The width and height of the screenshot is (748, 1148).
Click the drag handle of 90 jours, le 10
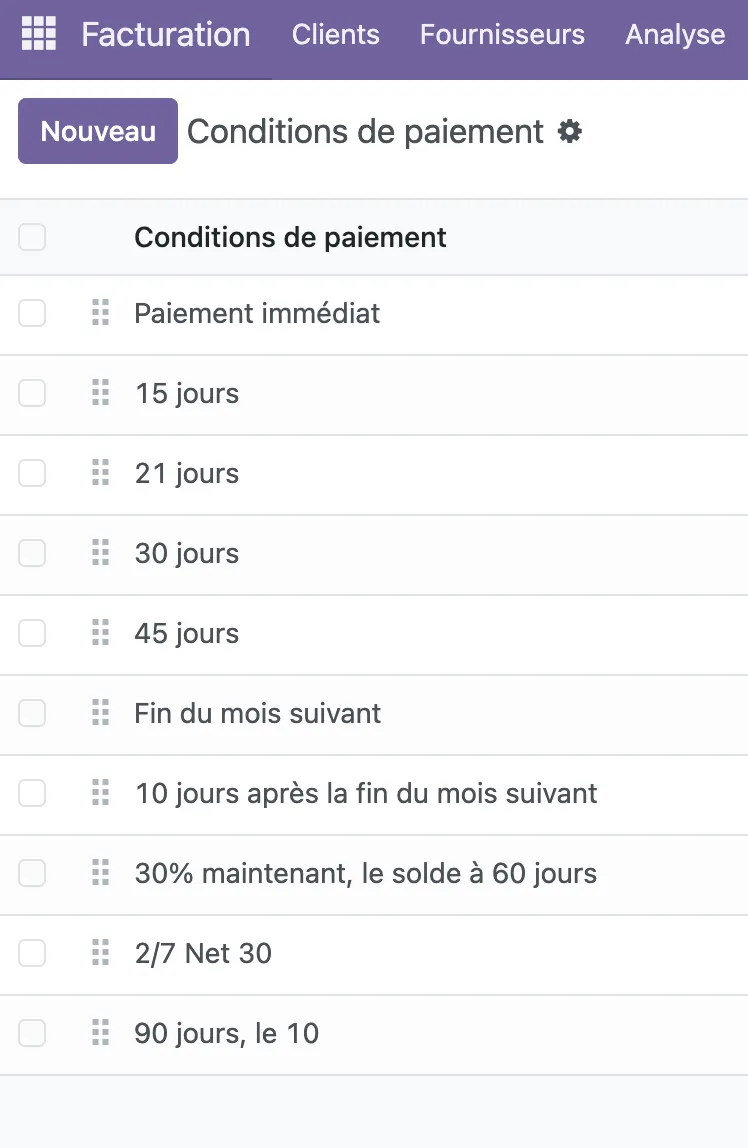[x=101, y=1032]
